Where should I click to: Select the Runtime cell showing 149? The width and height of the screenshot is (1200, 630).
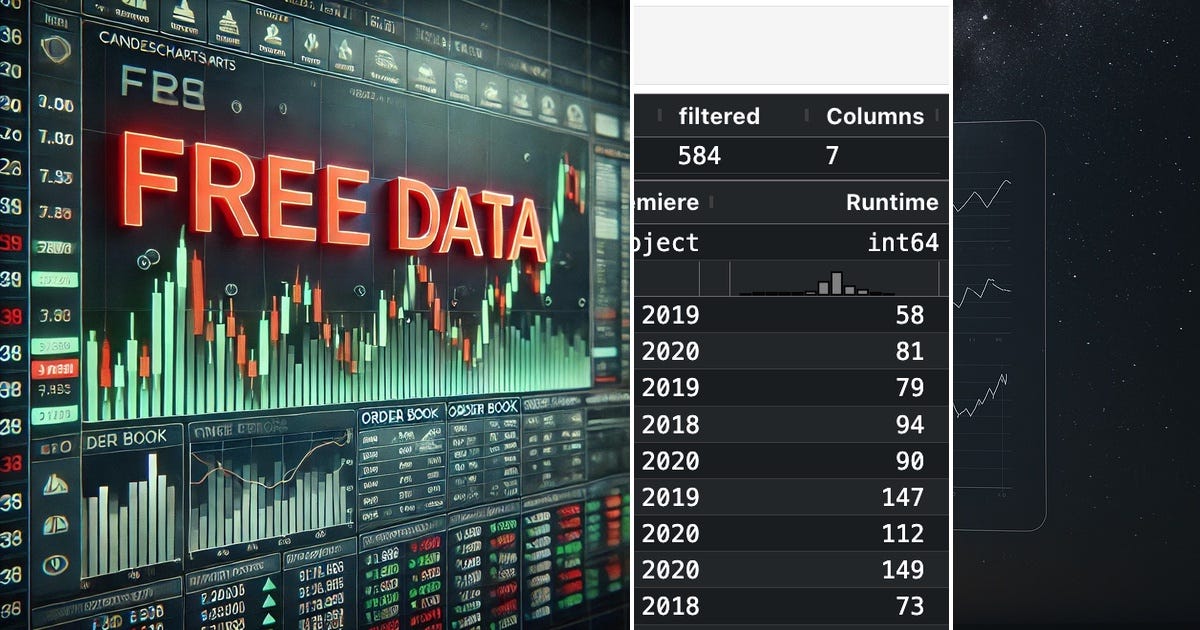902,570
